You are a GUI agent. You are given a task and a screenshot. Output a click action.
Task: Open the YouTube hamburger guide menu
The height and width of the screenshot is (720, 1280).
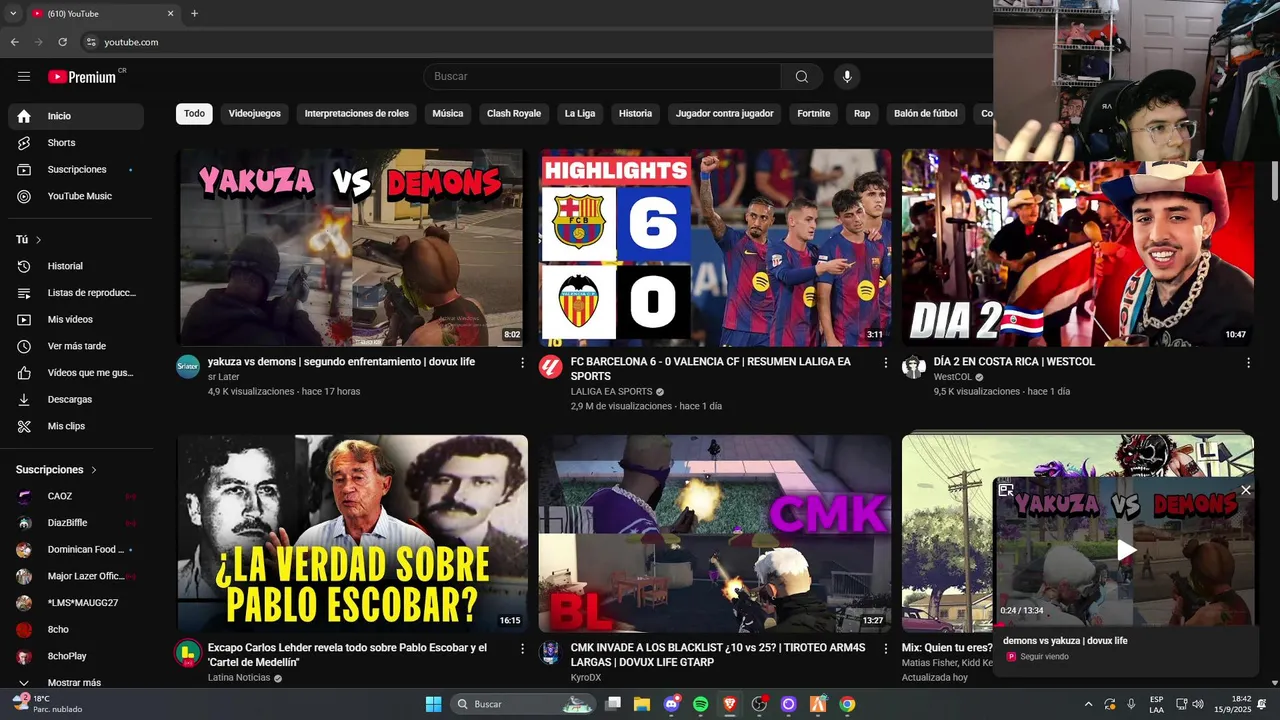(x=24, y=77)
